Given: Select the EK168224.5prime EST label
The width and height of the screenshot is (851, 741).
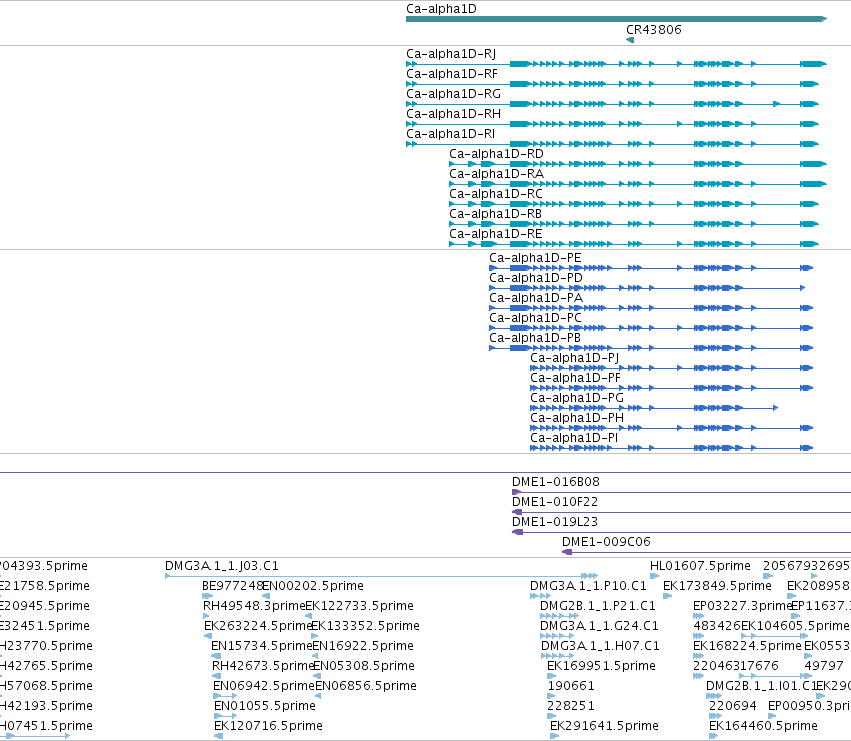Looking at the screenshot, I should [x=747, y=646].
